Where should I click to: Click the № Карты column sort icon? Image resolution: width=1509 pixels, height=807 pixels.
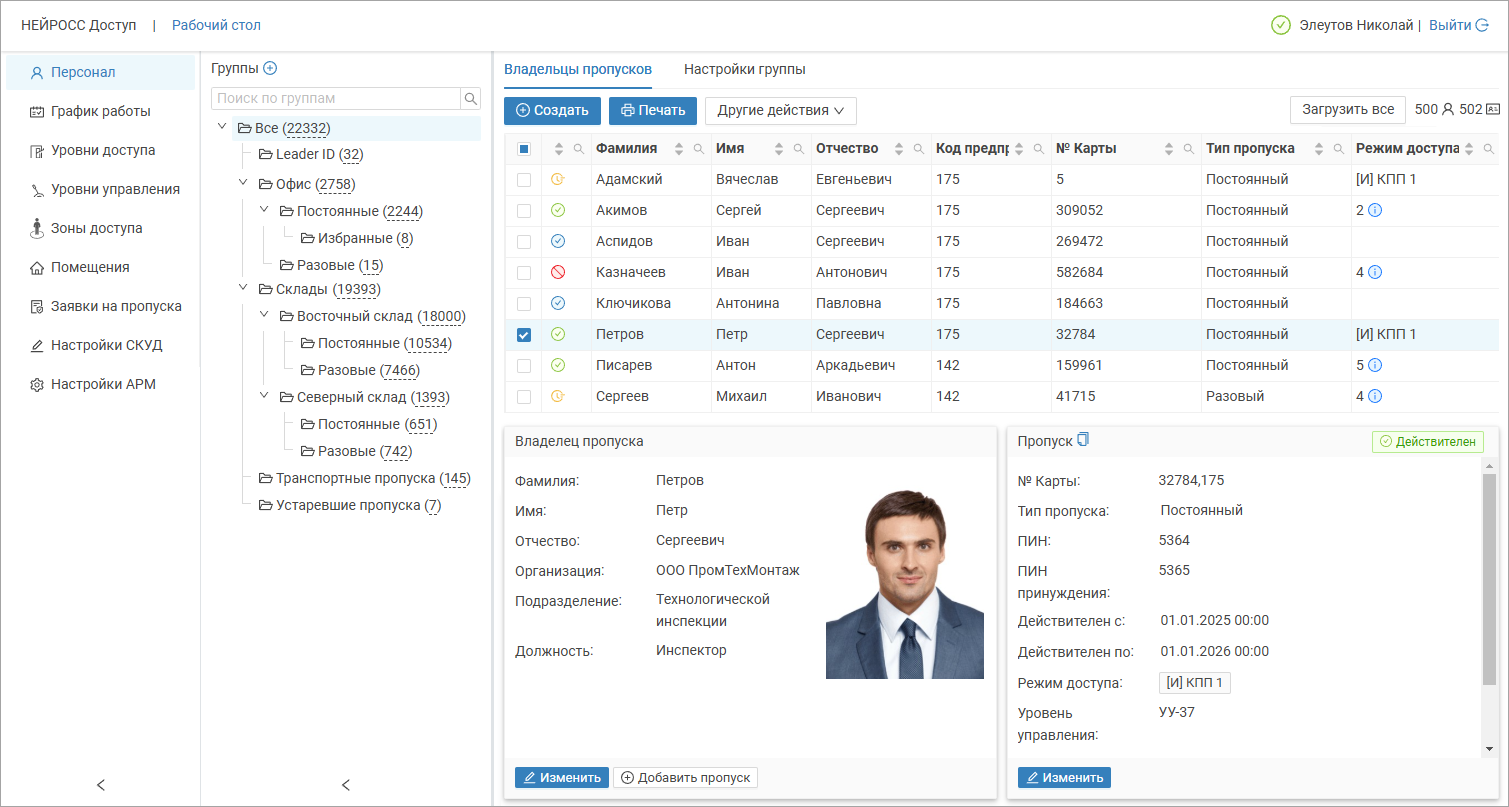1169,149
